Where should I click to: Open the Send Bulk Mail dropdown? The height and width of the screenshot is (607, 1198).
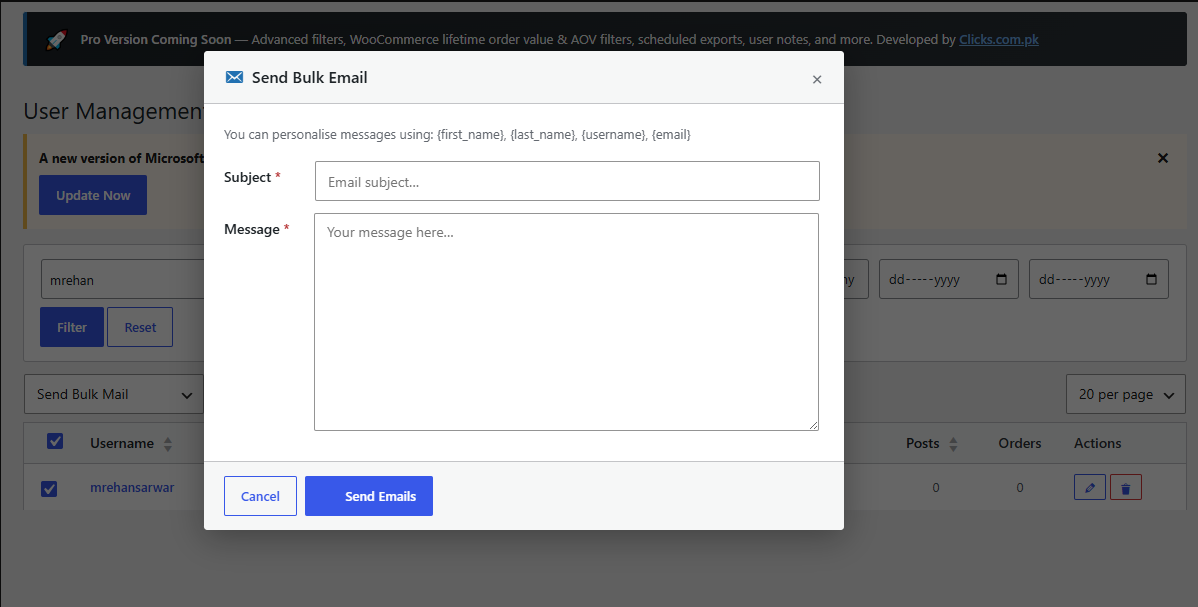[x=114, y=394]
